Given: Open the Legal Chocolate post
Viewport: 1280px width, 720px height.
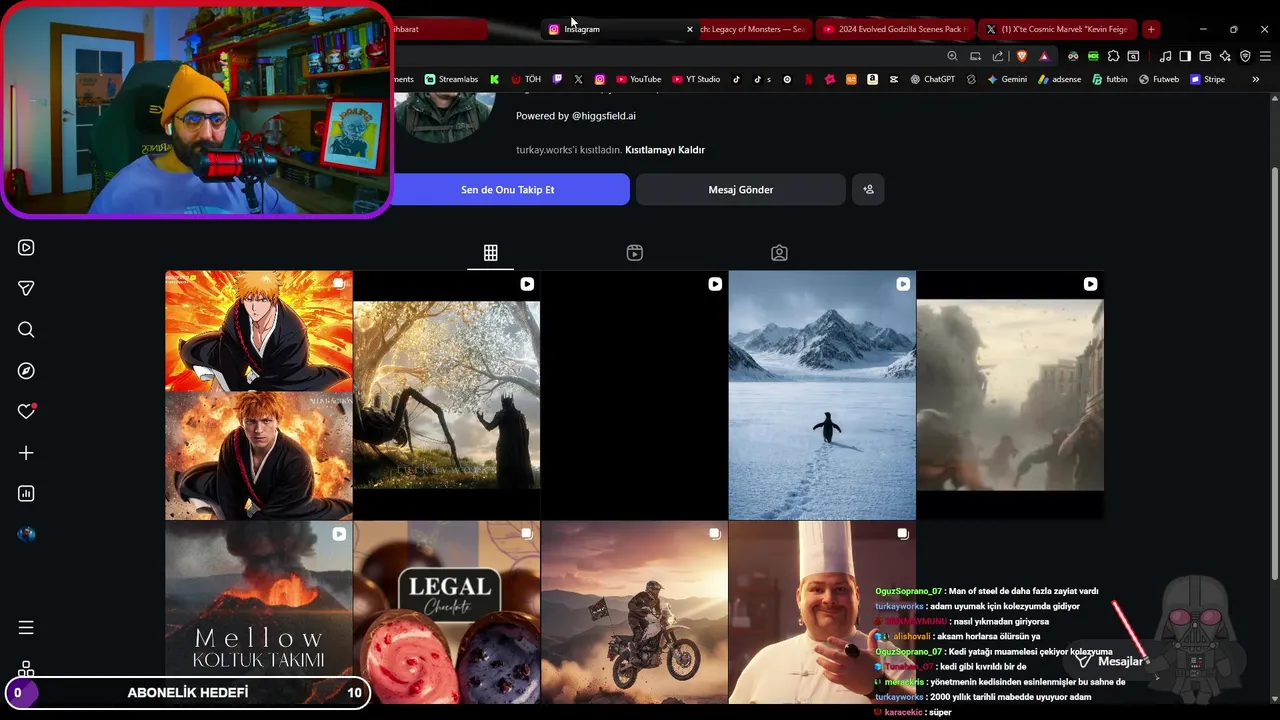Looking at the screenshot, I should tap(447, 613).
